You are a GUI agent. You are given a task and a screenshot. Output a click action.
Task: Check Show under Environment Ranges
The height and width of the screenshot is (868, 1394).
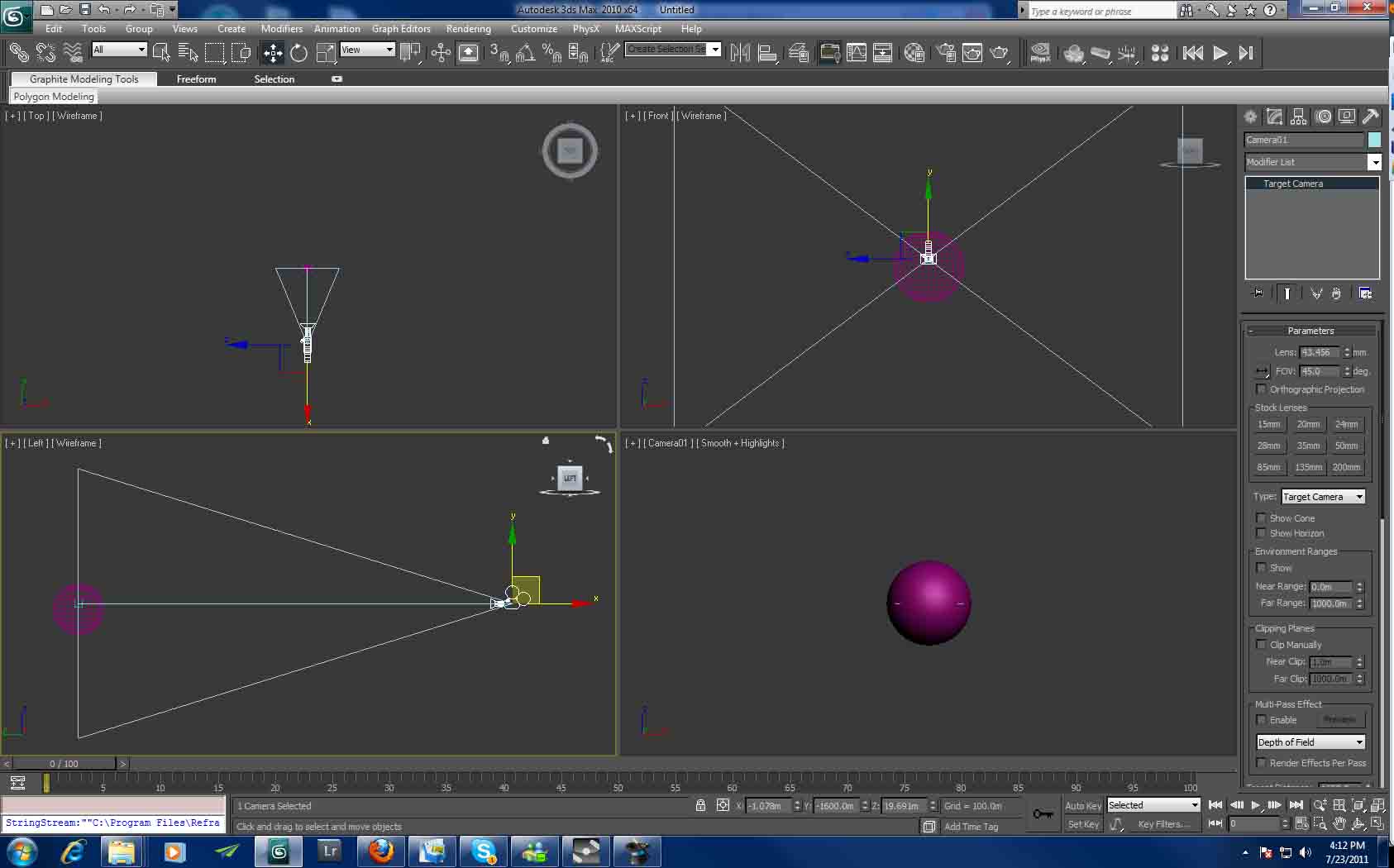click(x=1261, y=568)
